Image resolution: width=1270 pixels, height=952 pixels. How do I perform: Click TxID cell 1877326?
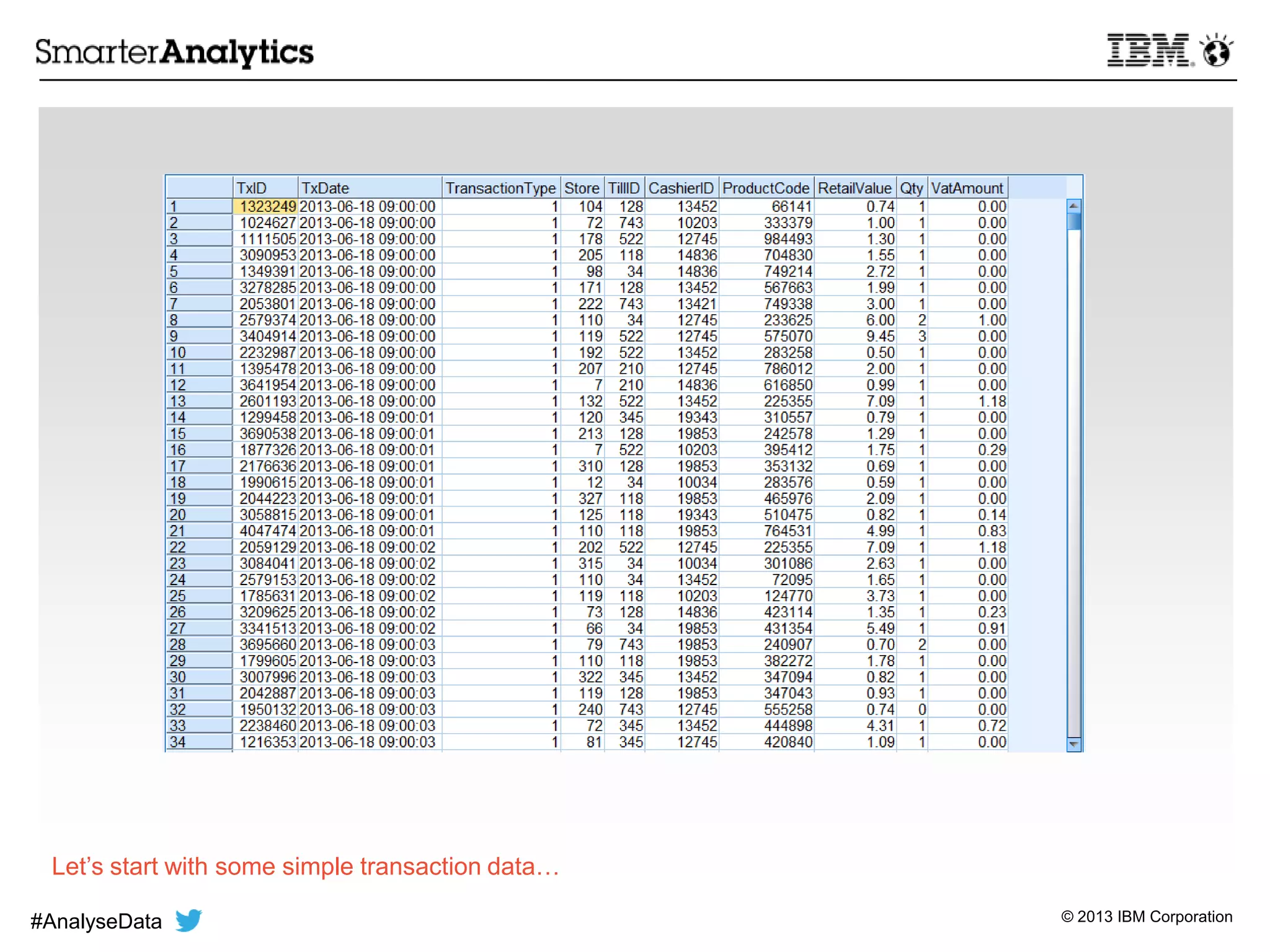point(266,450)
